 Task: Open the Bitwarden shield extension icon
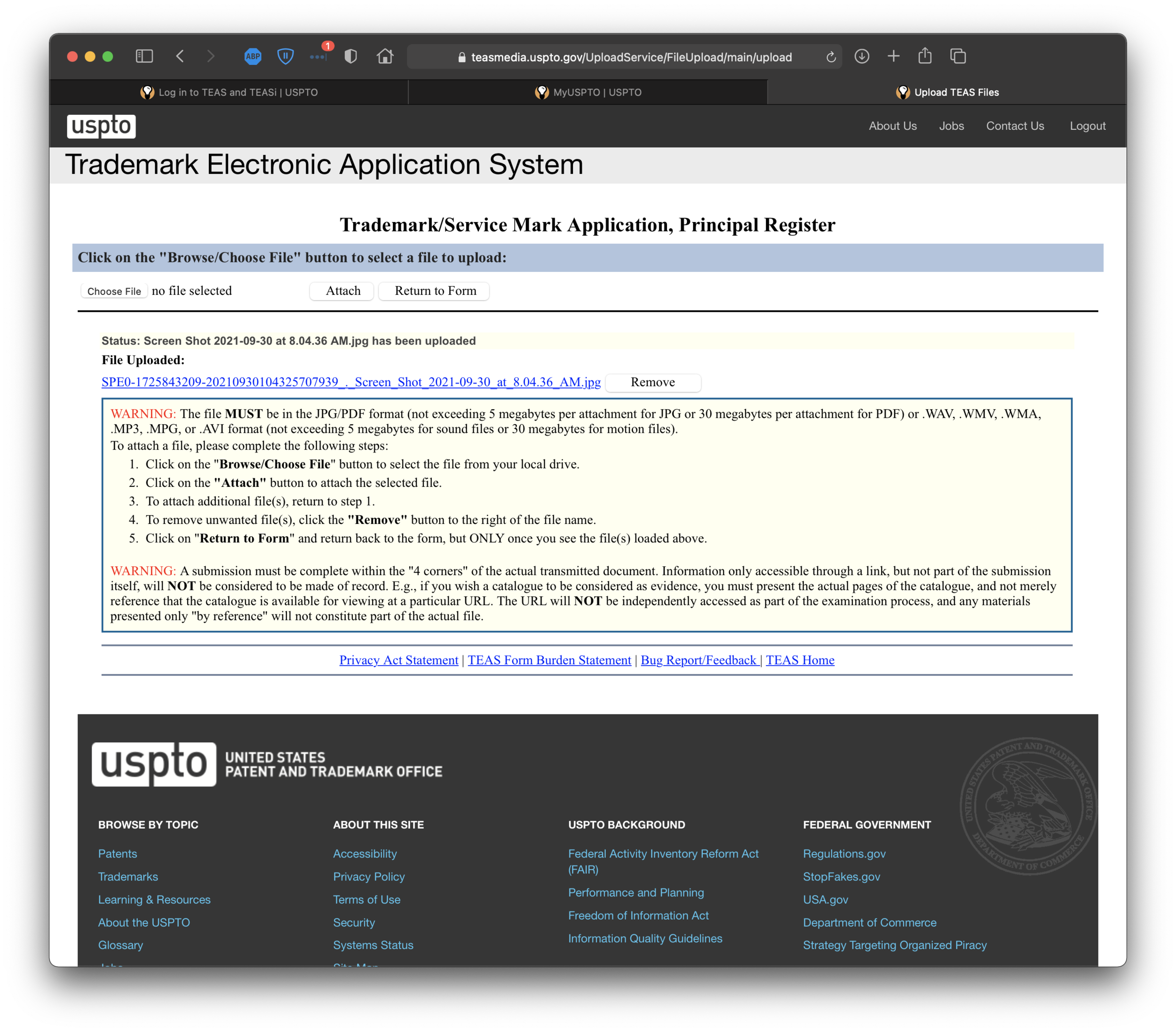pos(286,56)
